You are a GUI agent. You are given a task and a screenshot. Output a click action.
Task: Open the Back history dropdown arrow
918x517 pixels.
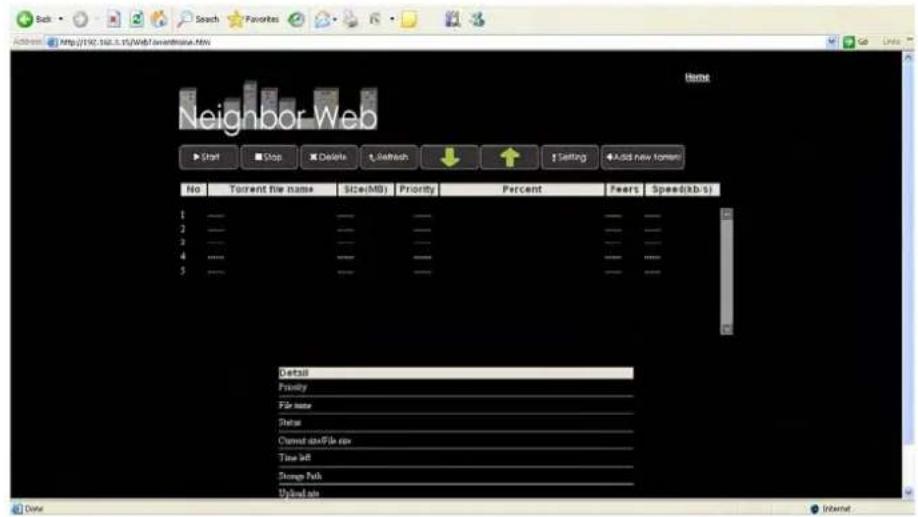click(x=60, y=19)
